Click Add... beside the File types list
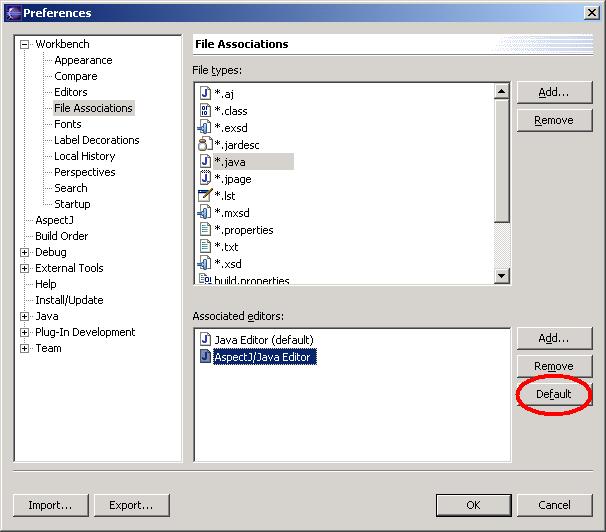606x532 pixels. (x=554, y=92)
